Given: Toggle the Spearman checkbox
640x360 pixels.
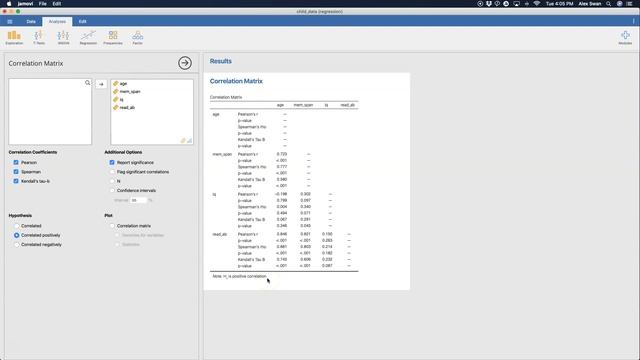Looking at the screenshot, I should pos(16,172).
